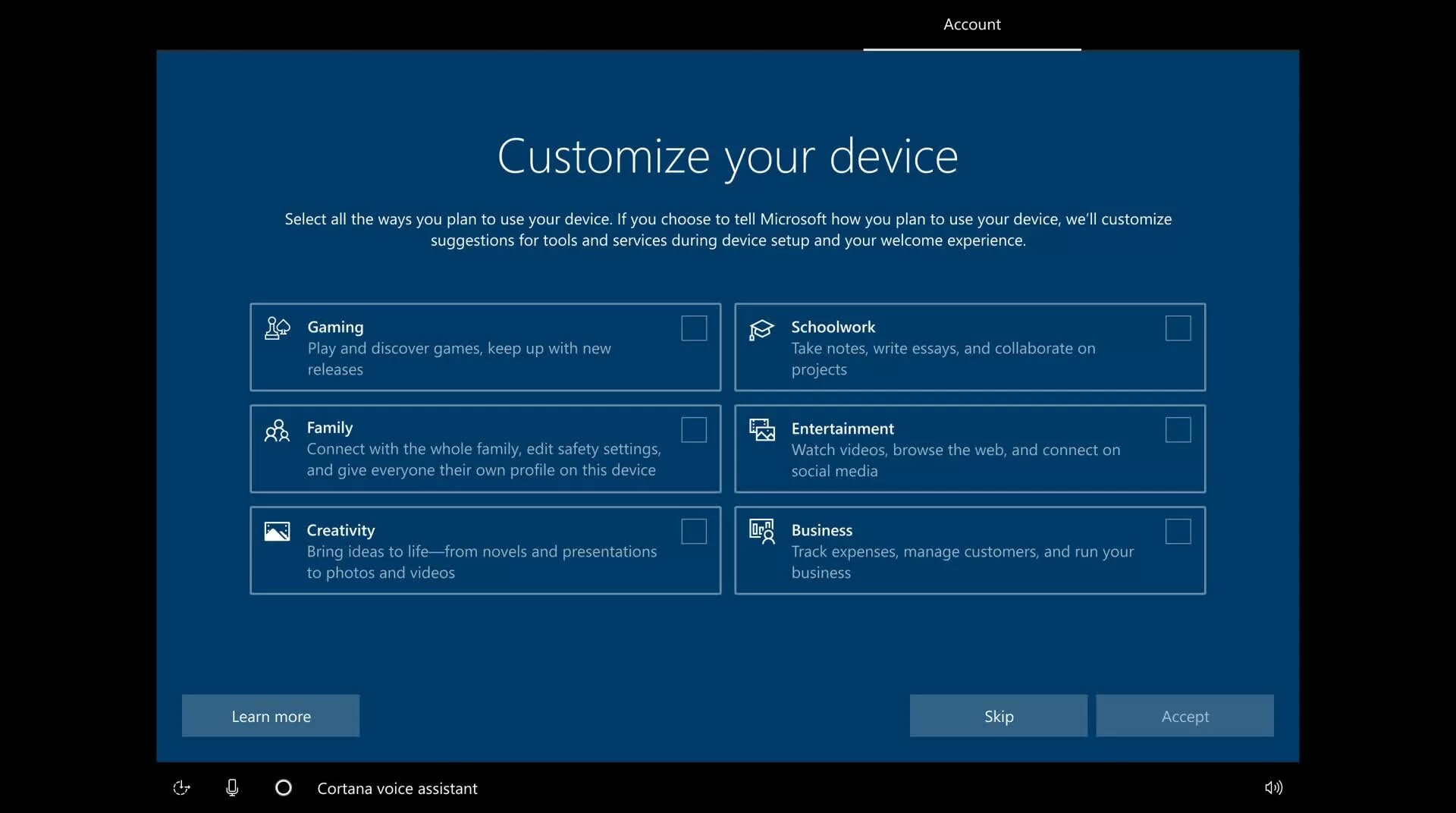Click the Learn more button
The width and height of the screenshot is (1456, 813).
pyautogui.click(x=270, y=715)
